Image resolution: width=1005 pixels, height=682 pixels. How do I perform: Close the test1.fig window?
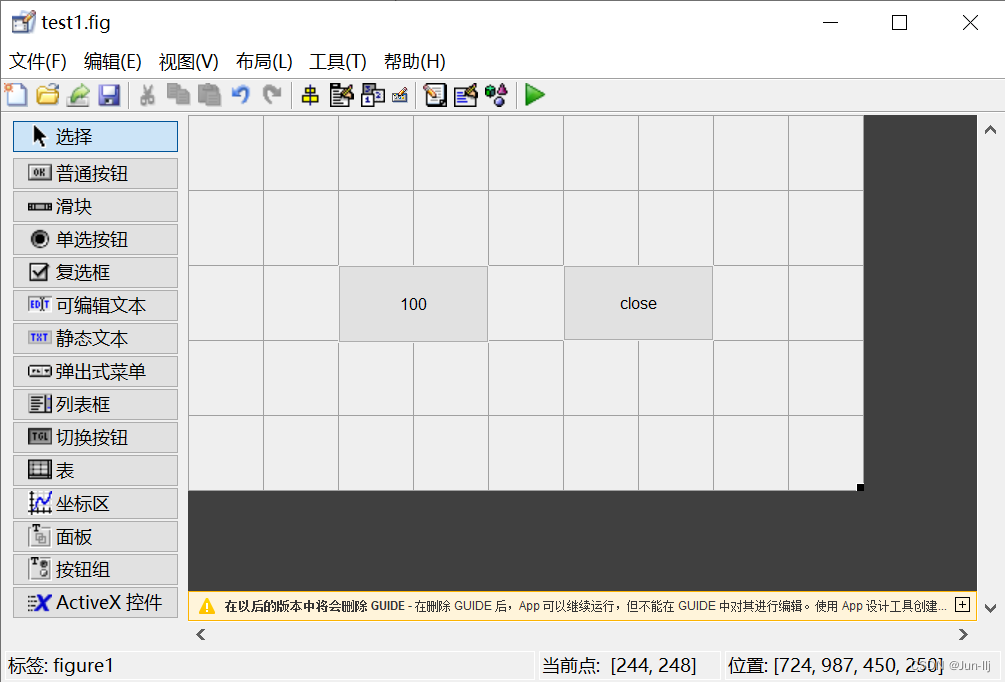[x=970, y=22]
